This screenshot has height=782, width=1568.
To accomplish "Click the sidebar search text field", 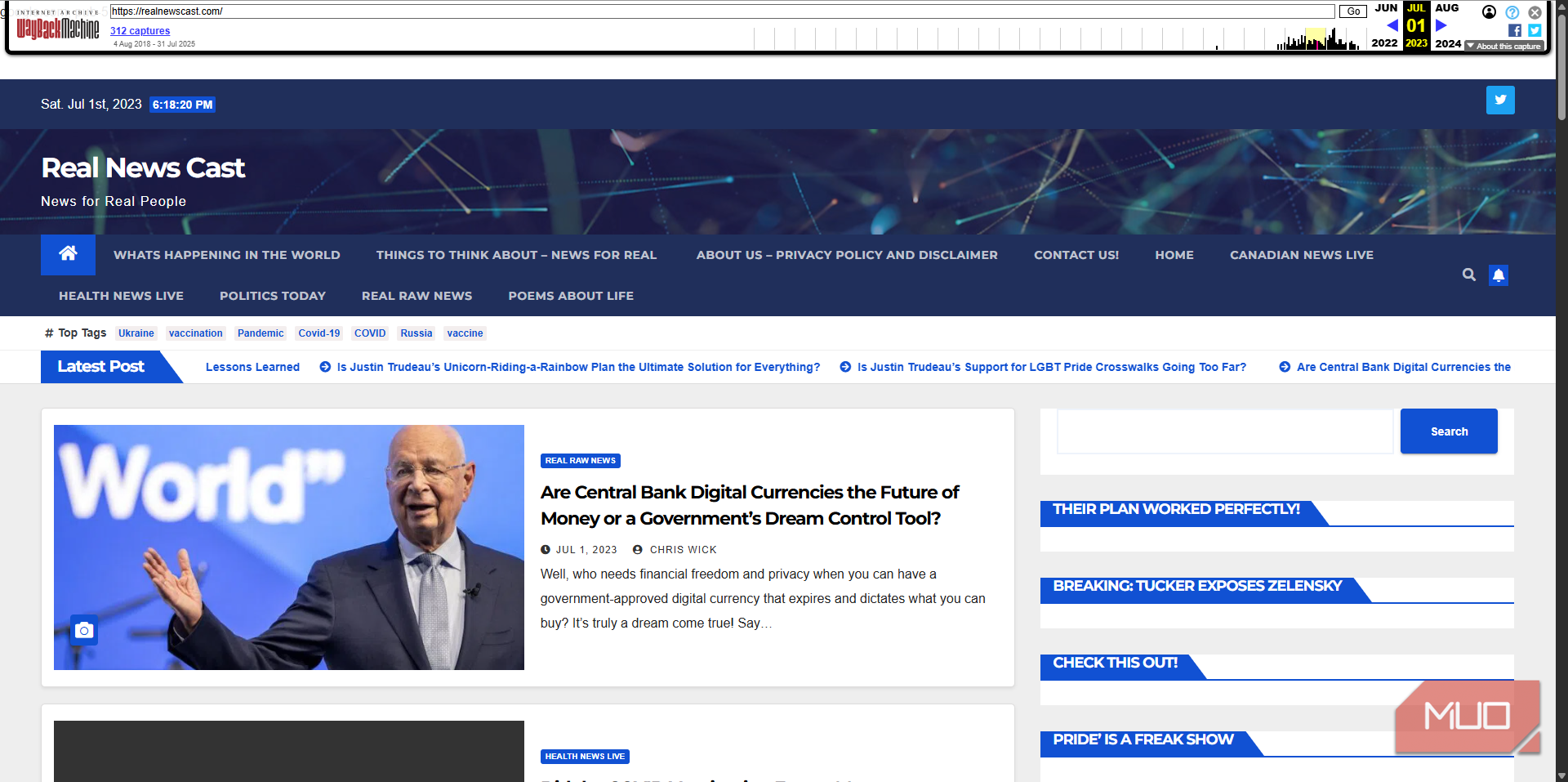I will coord(1225,431).
